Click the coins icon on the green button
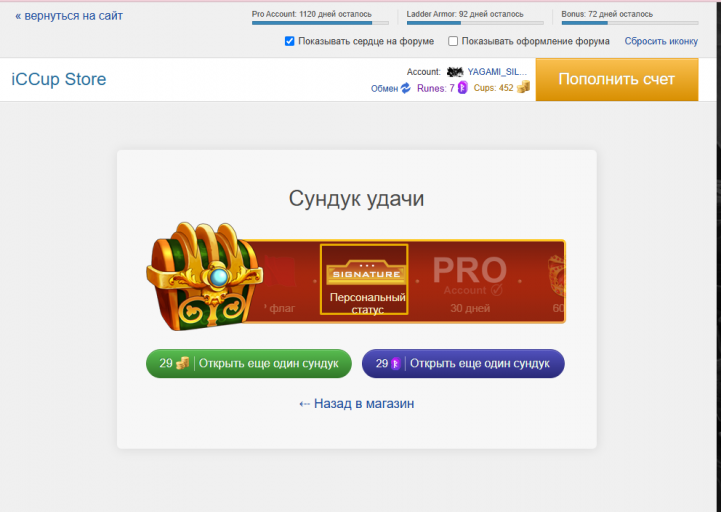This screenshot has width=721, height=512. (183, 363)
